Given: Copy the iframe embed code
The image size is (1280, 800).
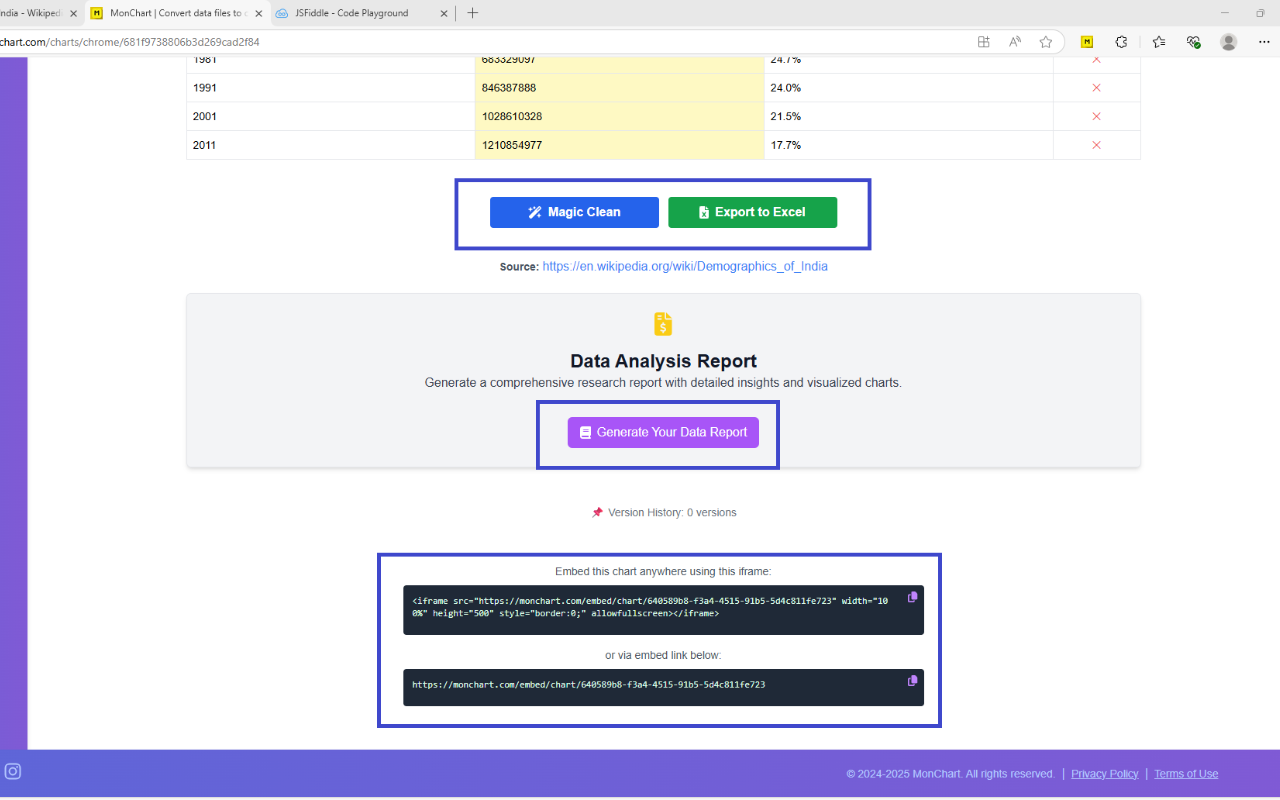Looking at the screenshot, I should tap(911, 596).
